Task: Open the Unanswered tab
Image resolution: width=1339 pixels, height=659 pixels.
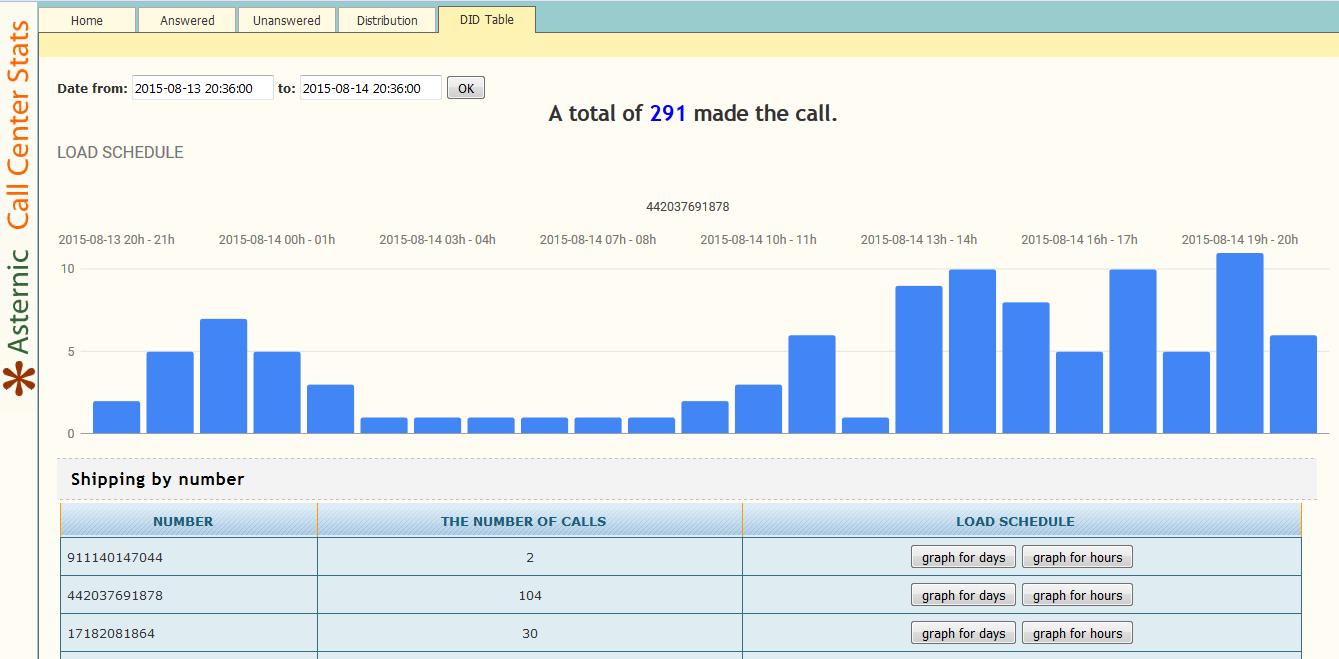Action: click(287, 20)
